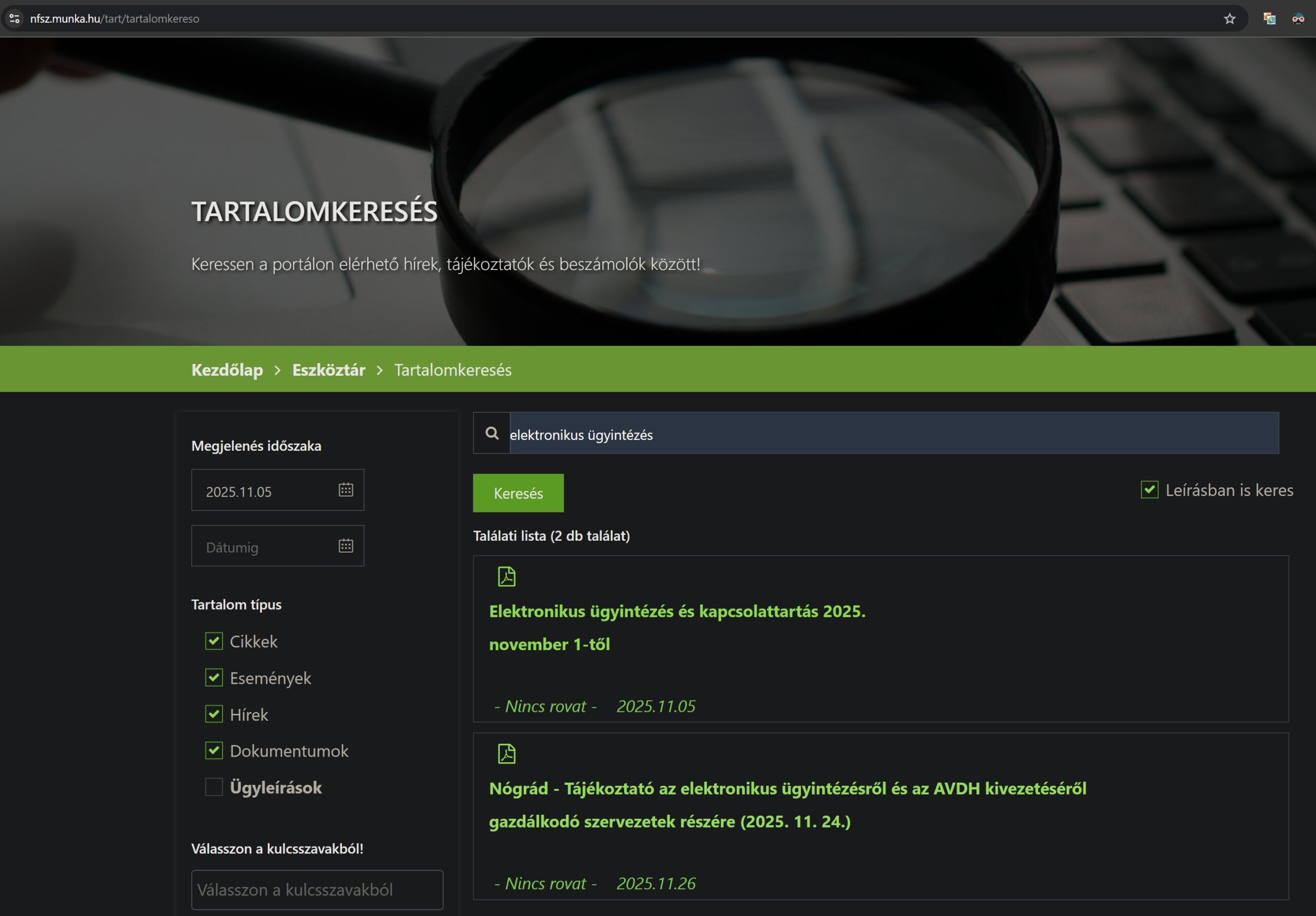Toggle the Leírásban is keres checkbox
Viewport: 1316px width, 916px height.
[1149, 489]
